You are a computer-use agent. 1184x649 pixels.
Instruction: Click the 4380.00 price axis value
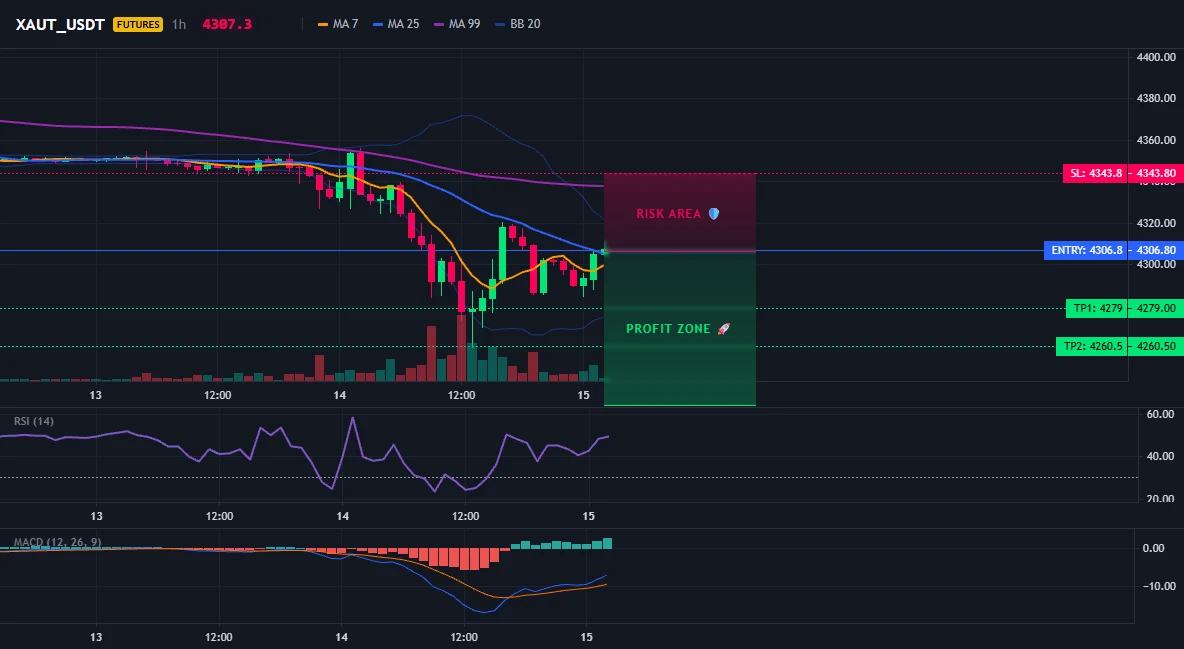pos(1156,98)
